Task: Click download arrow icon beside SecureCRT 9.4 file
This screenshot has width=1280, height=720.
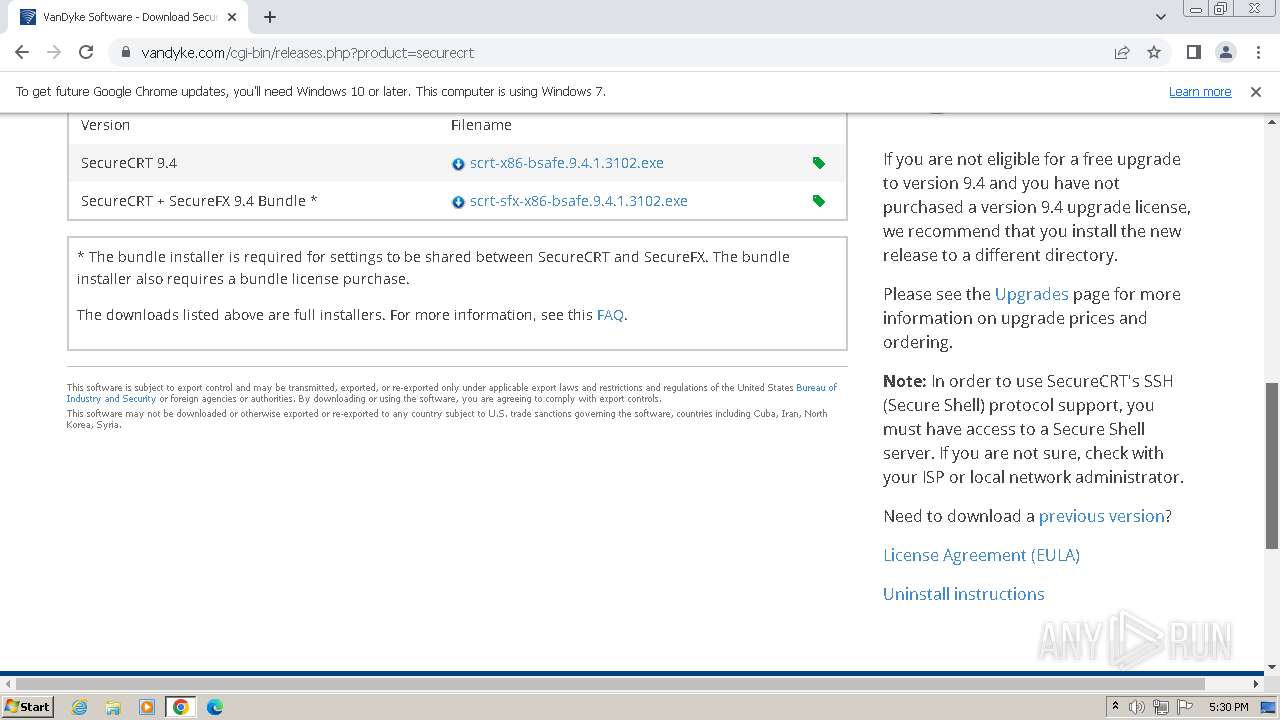Action: tap(458, 164)
